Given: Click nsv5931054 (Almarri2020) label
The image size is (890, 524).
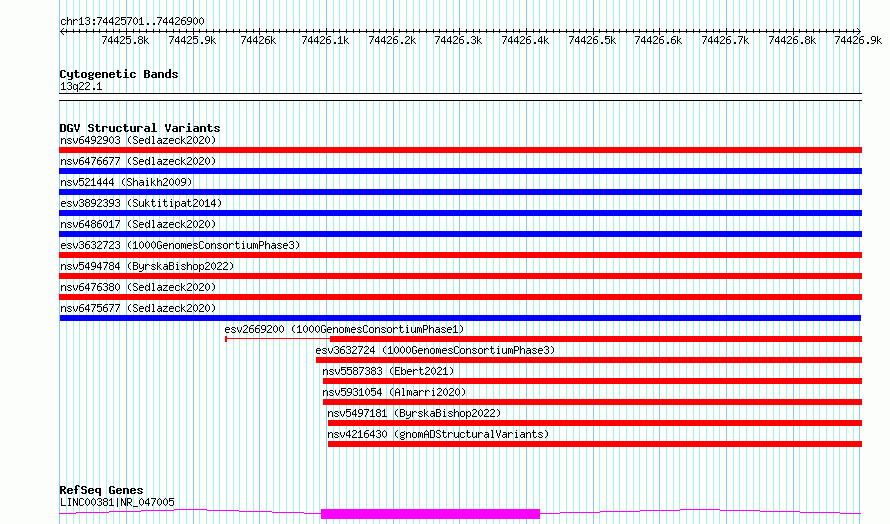Looking at the screenshot, I should [394, 392].
